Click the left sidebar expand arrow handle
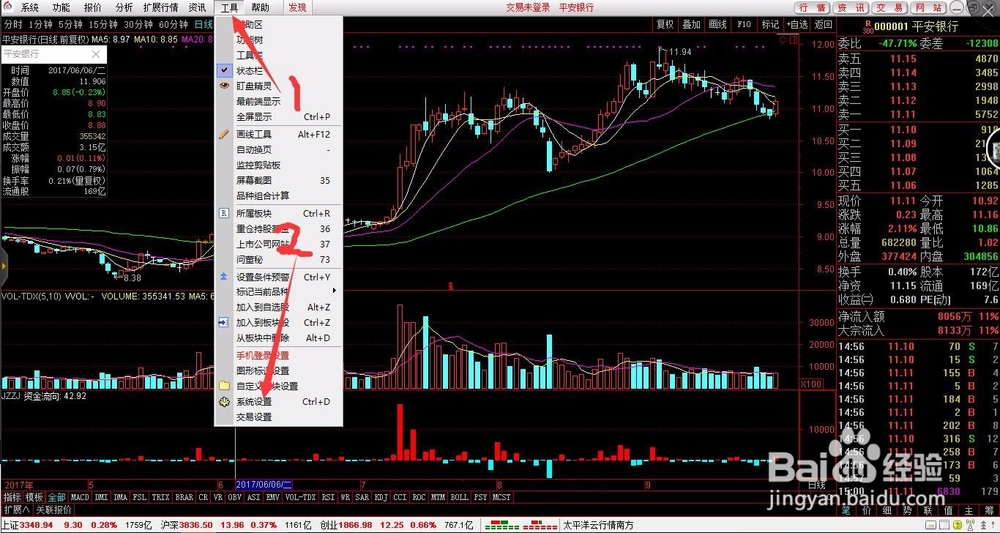 coord(3,265)
